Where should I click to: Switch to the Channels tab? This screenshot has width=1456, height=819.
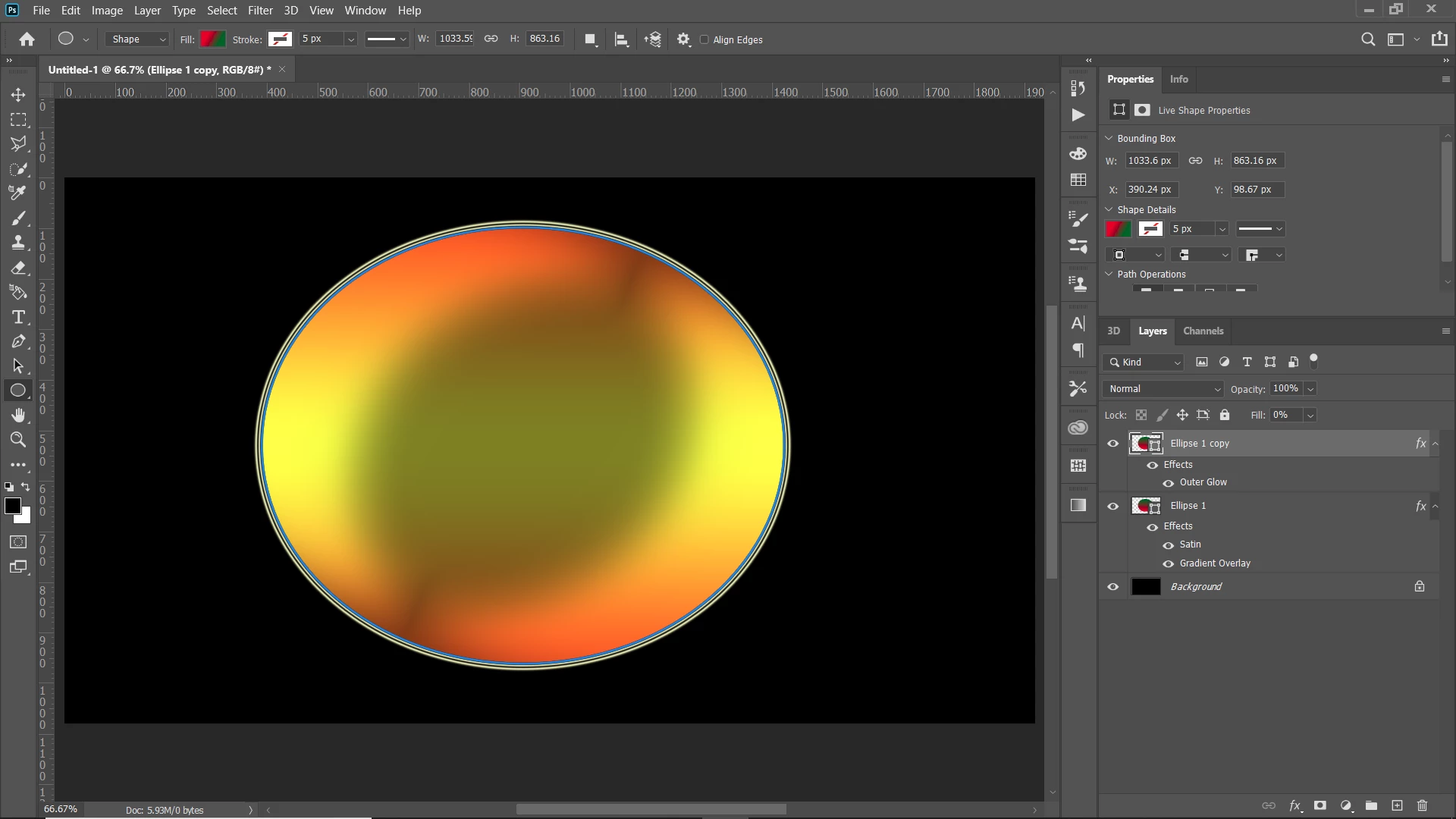1203,331
